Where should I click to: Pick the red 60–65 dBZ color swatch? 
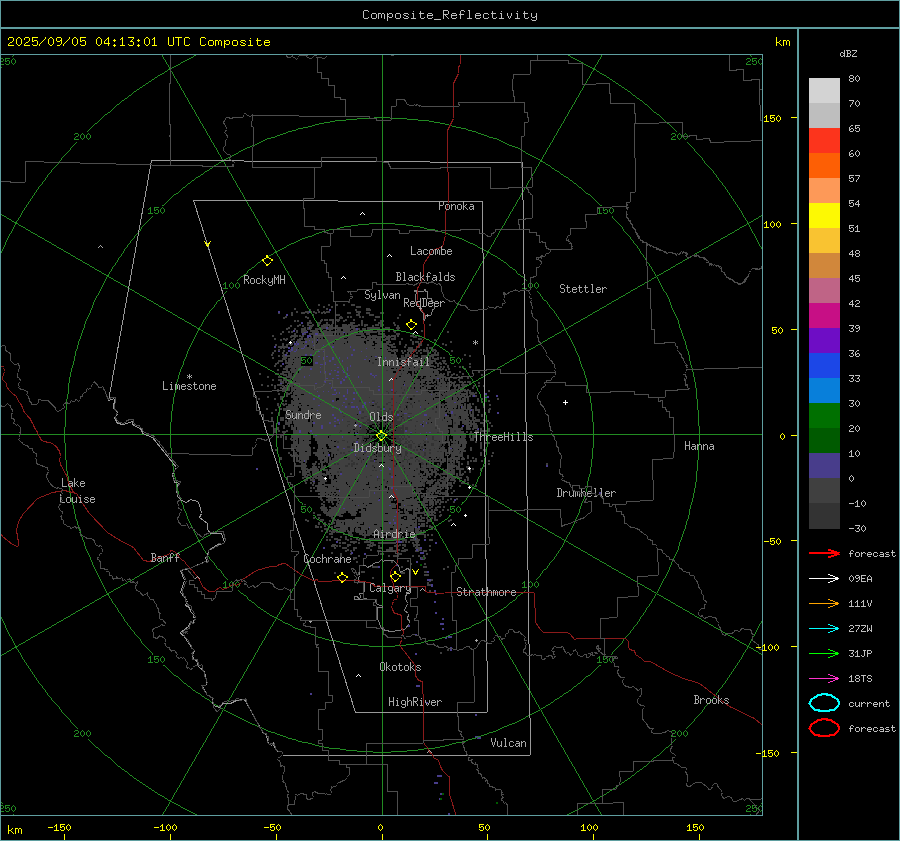[824, 141]
